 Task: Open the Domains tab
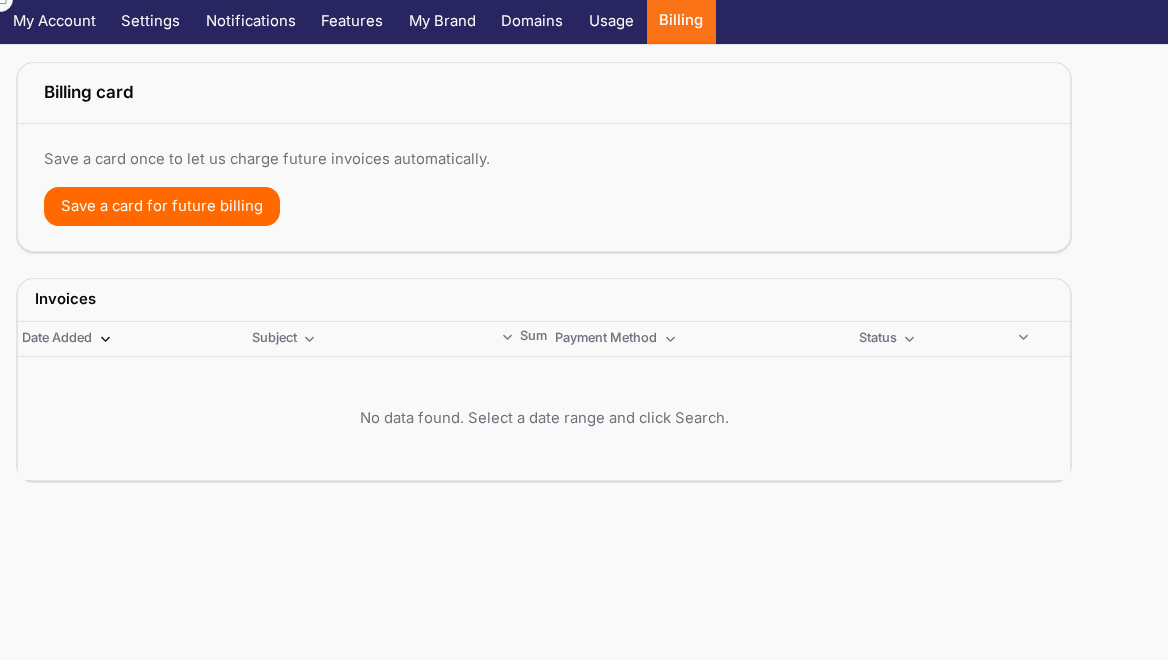[x=532, y=21]
